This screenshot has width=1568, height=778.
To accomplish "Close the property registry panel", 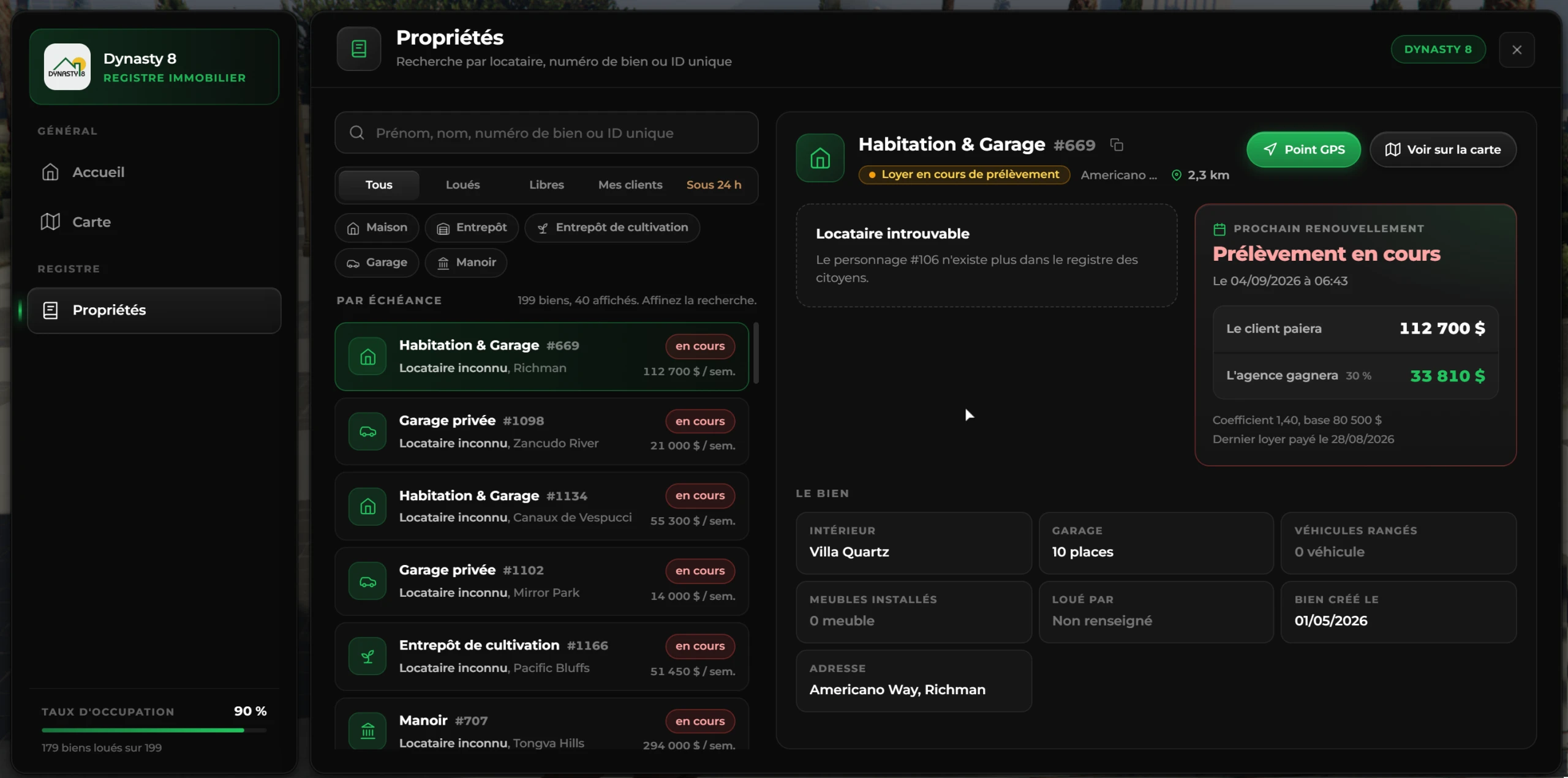I will tap(1517, 50).
